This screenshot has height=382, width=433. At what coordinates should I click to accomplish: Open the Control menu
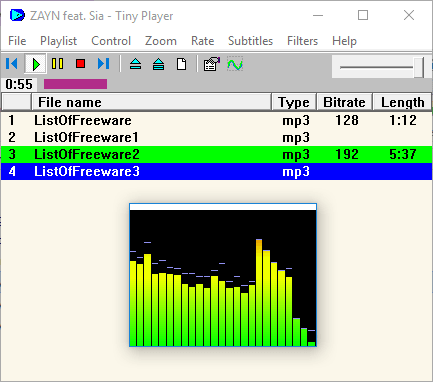[x=111, y=41]
